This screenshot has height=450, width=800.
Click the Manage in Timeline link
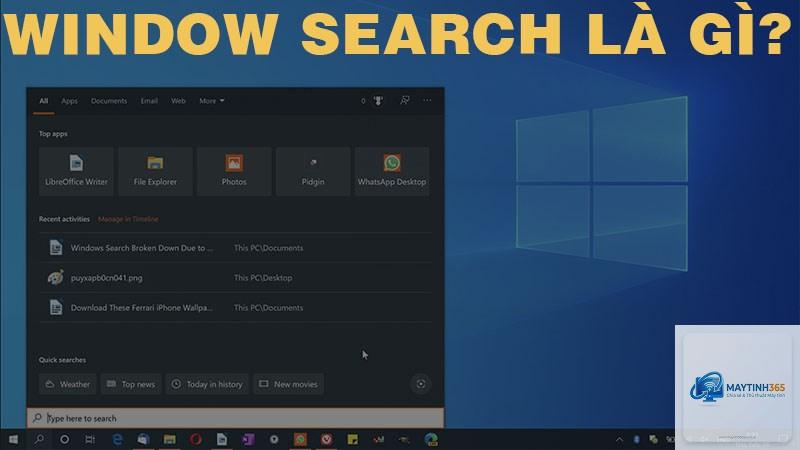tap(128, 219)
